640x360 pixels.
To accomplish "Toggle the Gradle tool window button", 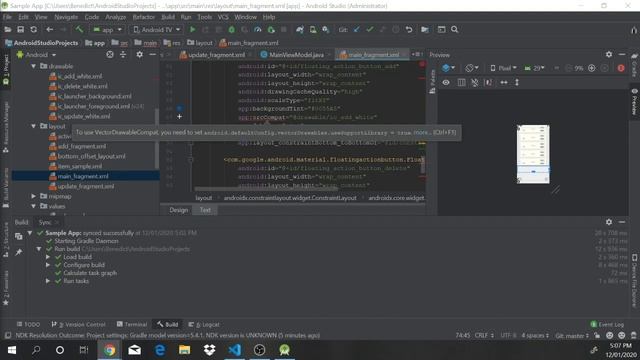I will 634,66.
